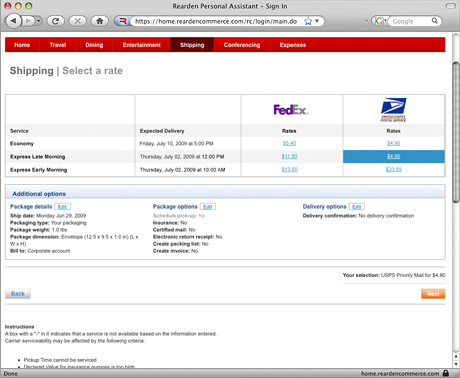
Task: Edit the Delivery options section
Action: [357, 207]
